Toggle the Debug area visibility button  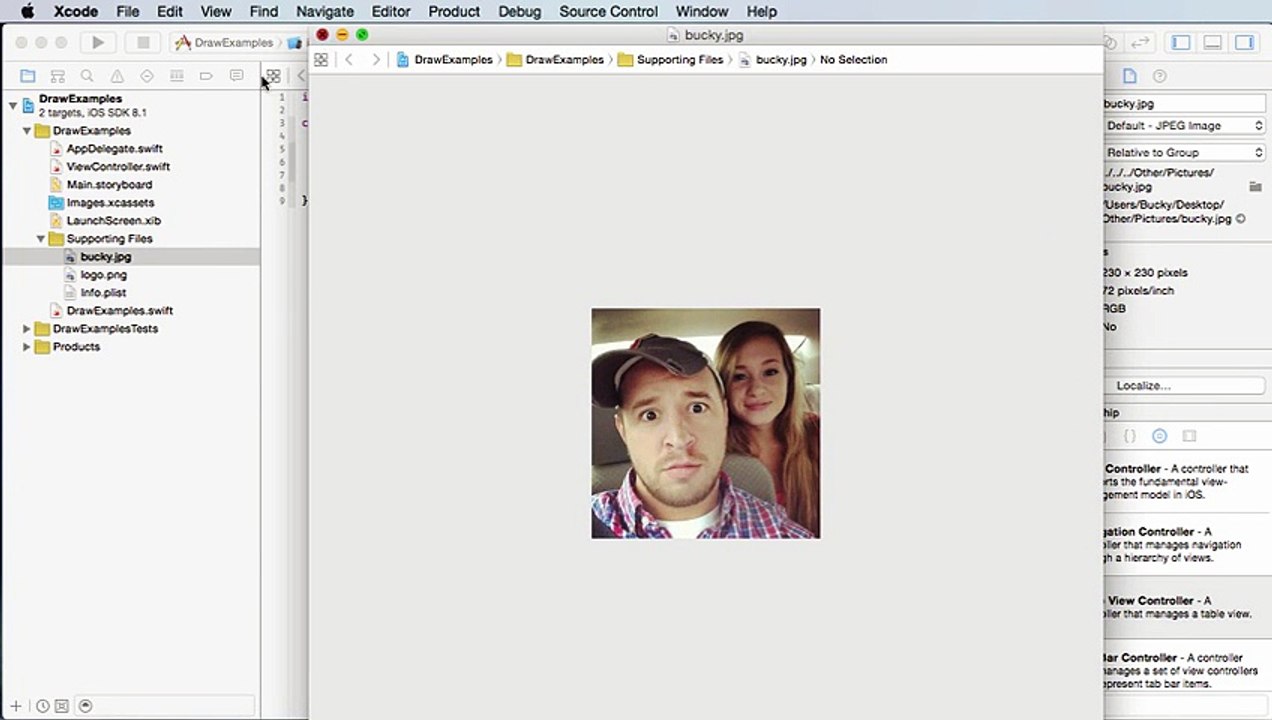pyautogui.click(x=1212, y=43)
